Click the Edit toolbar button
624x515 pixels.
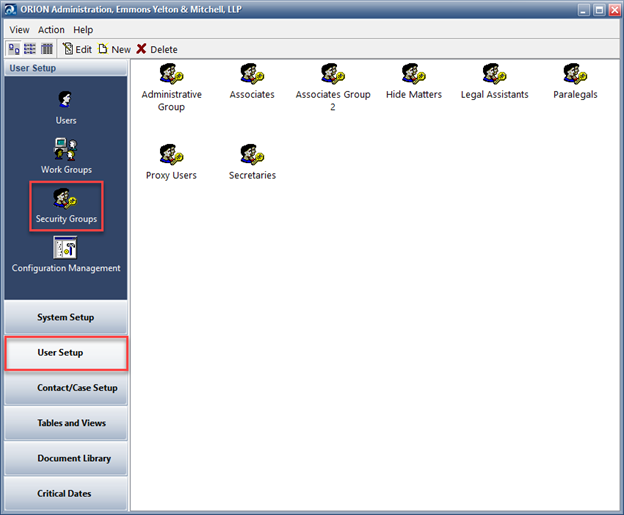77,49
